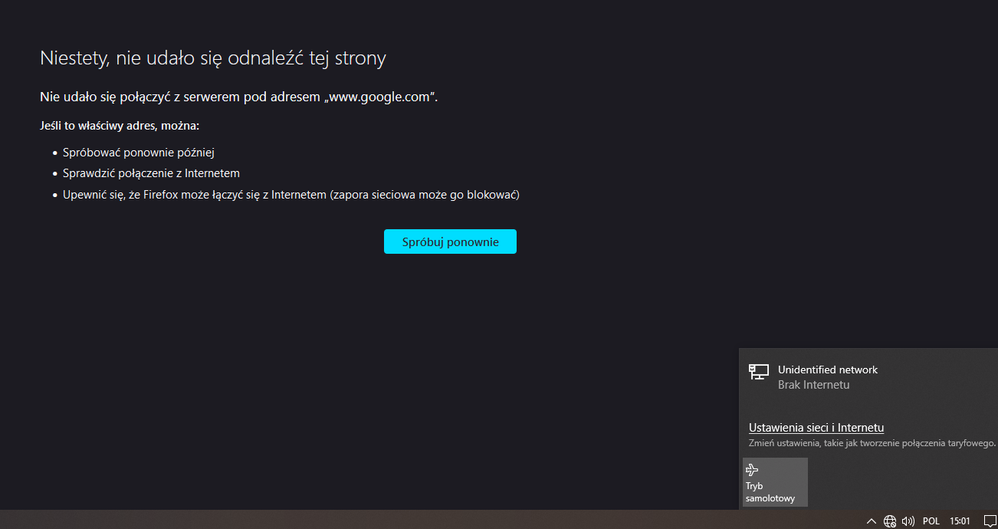Click the empty taskbar area
Screen dimensions: 998x529
pos(400,520)
